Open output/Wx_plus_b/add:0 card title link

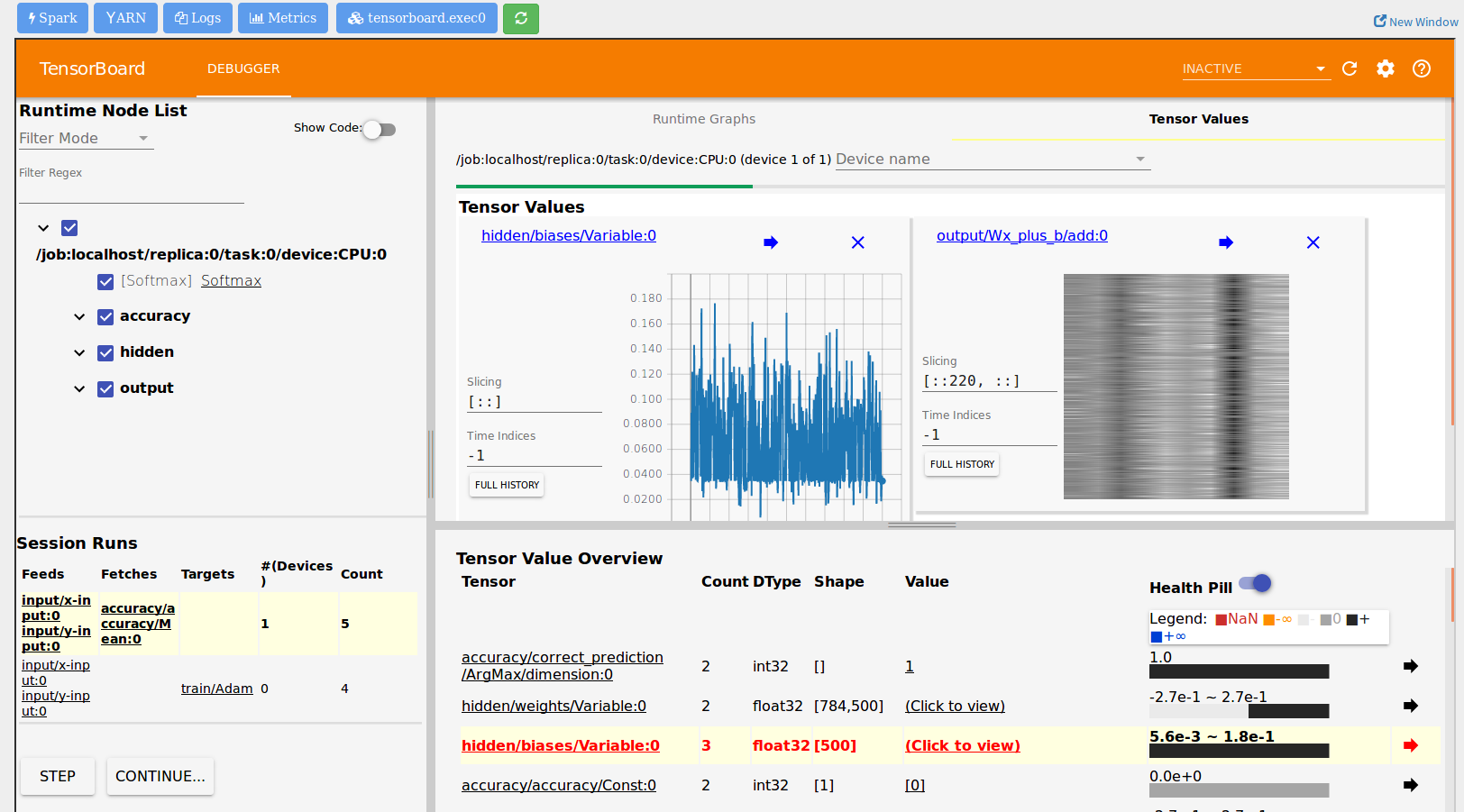tap(1022, 235)
